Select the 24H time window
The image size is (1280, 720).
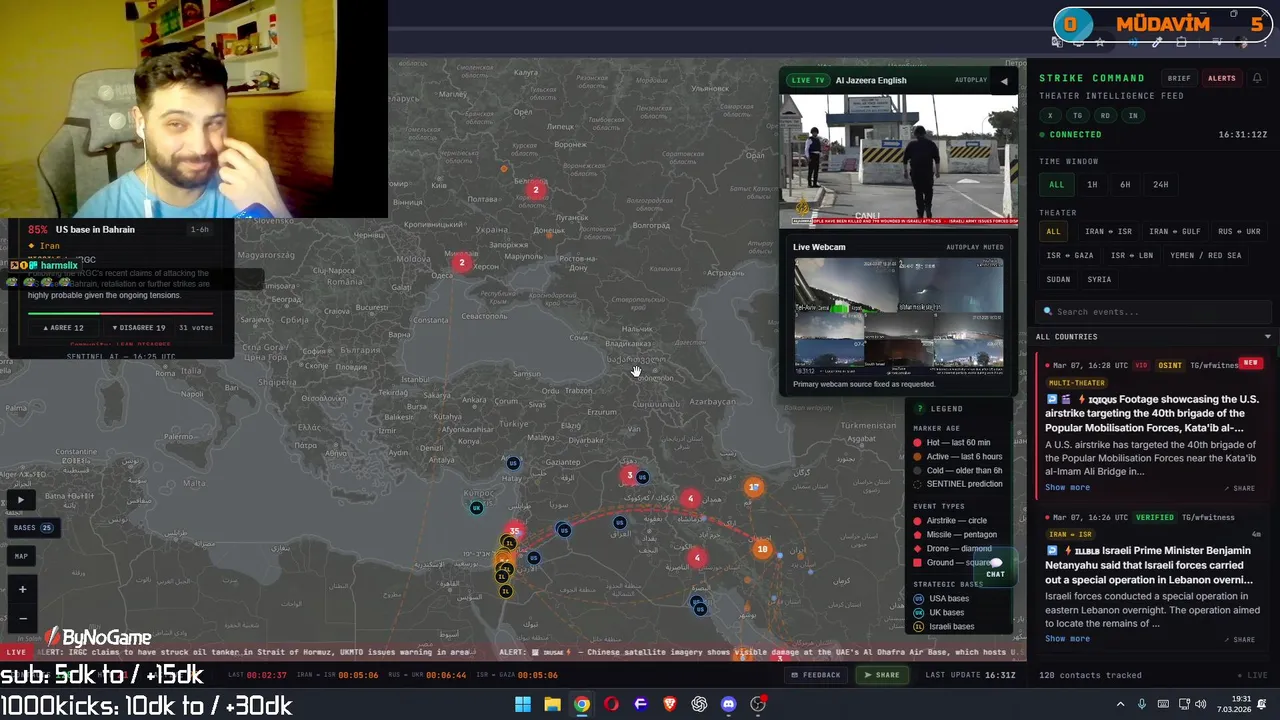(1160, 185)
